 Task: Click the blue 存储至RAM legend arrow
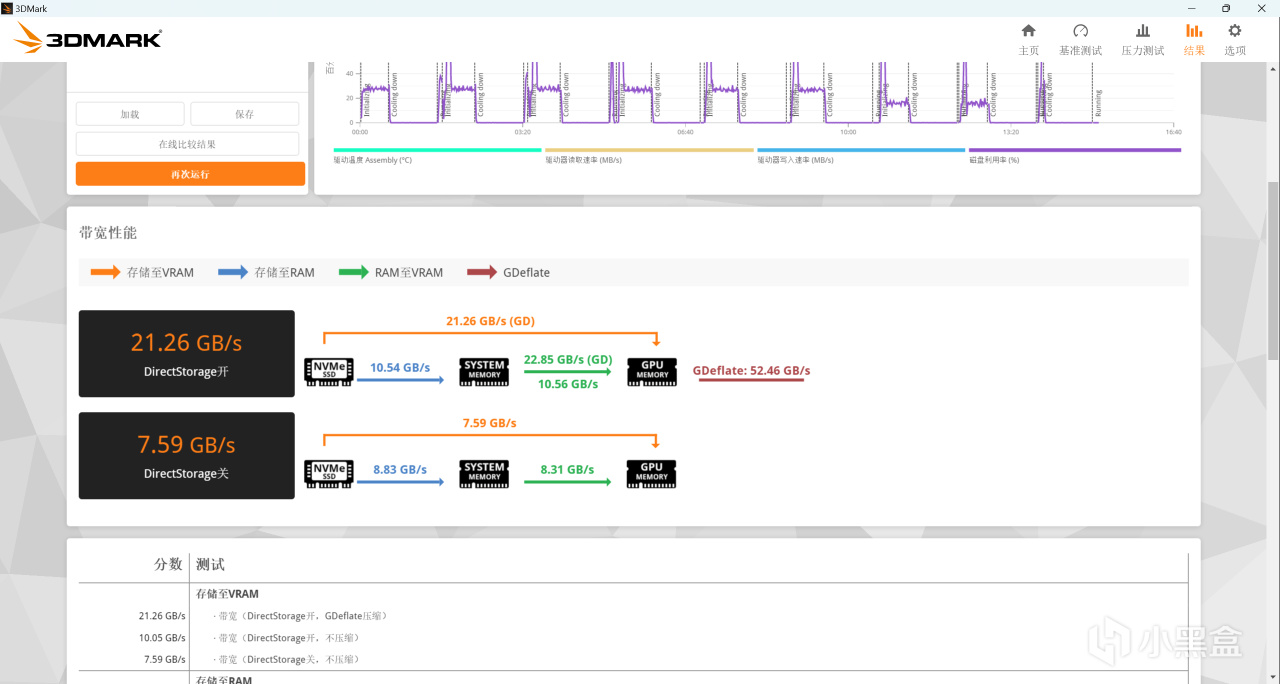[x=233, y=272]
